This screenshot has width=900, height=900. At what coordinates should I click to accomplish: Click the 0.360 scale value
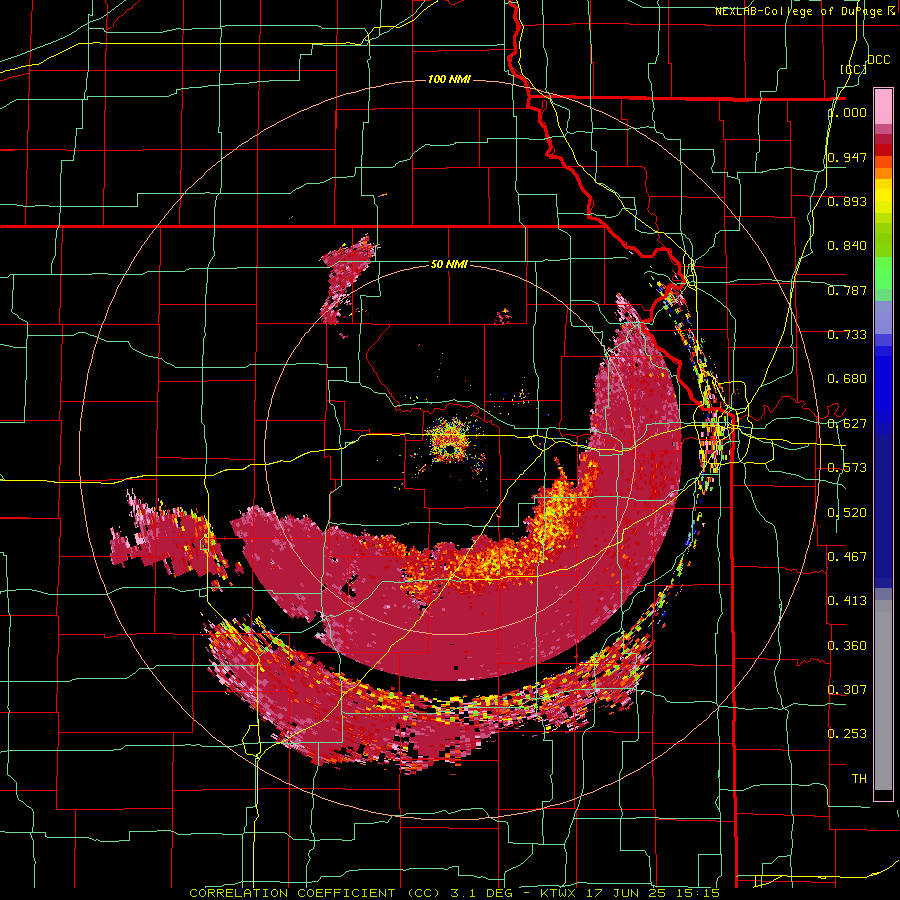[x=847, y=646]
